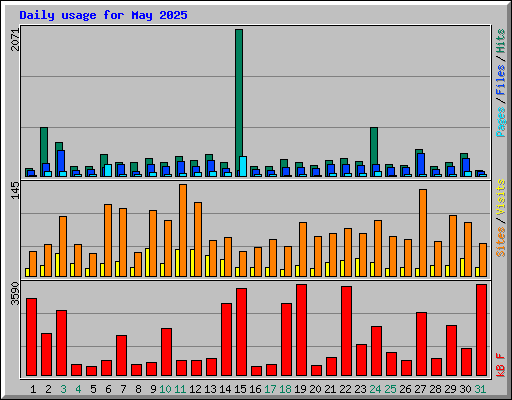Viewport: 512px width, 400px height.
Task: Click the red KBytes bar for day 1
Action: point(32,337)
